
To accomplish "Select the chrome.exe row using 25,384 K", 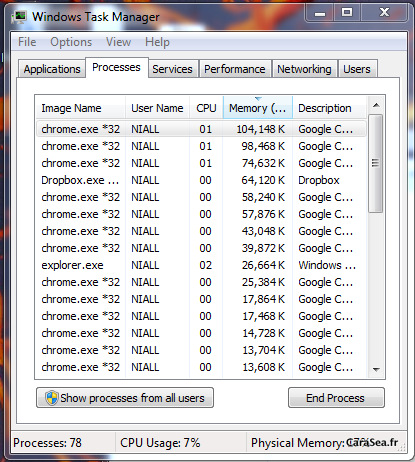I will pyautogui.click(x=201, y=282).
